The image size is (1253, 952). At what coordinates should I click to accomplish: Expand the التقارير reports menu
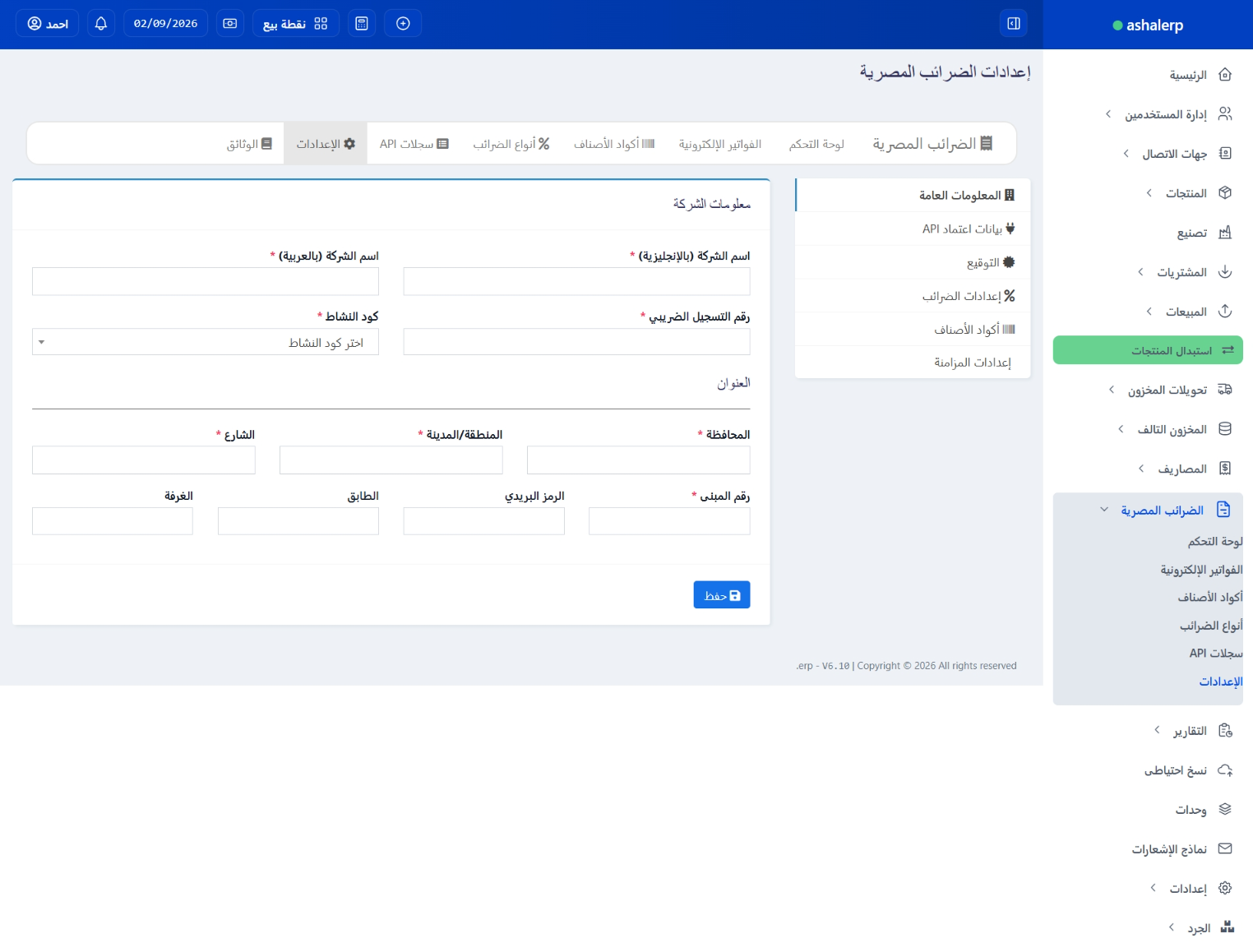pos(1191,731)
